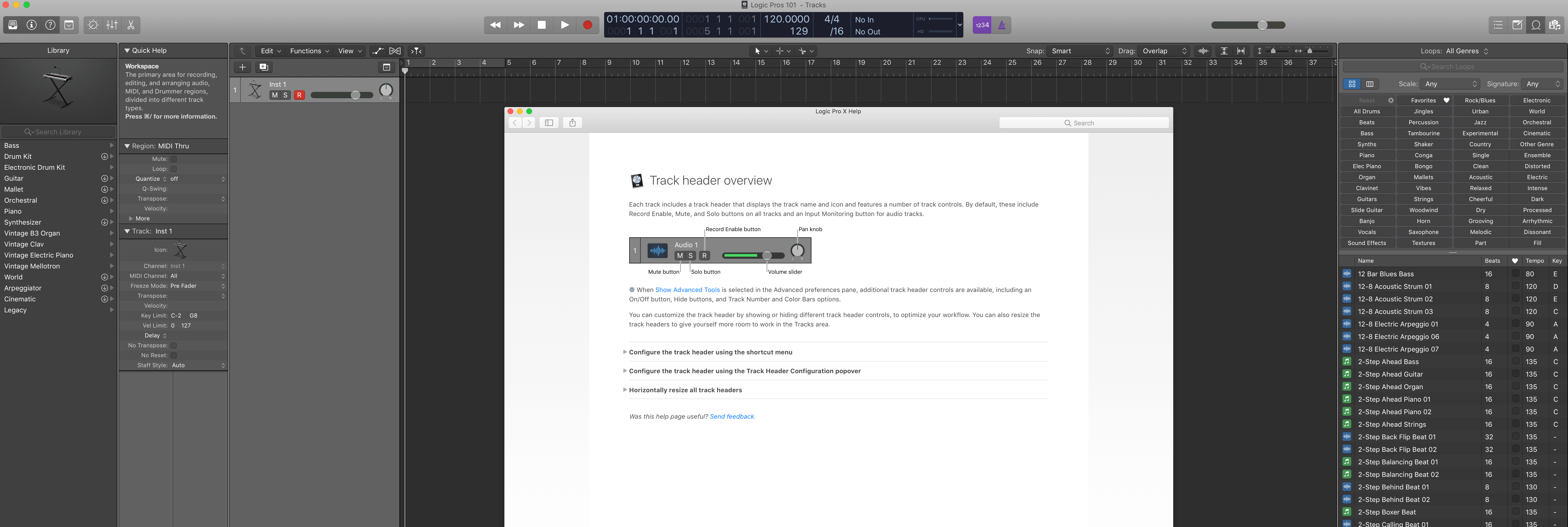The height and width of the screenshot is (527, 1568).
Task: Collapse the Region: MIDI Thru inspector section
Action: [127, 146]
